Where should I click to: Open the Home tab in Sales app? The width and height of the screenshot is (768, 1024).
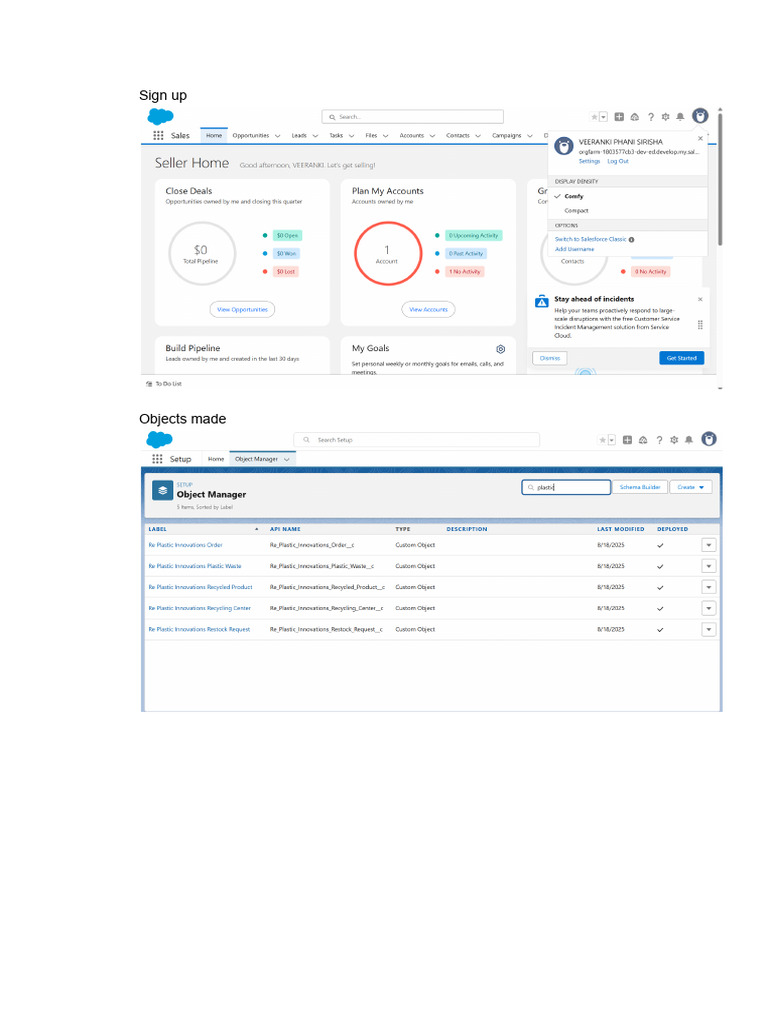click(x=214, y=135)
